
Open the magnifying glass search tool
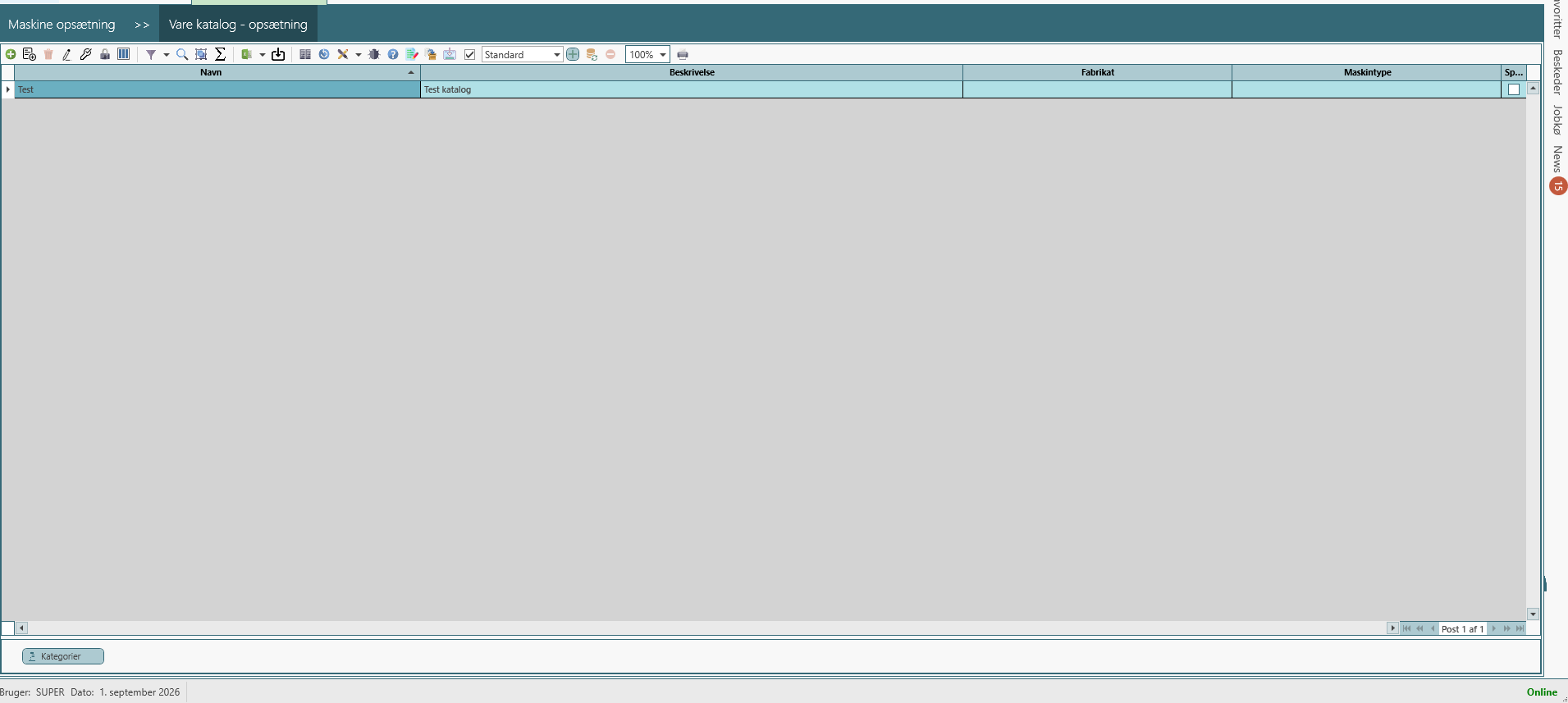[x=182, y=54]
